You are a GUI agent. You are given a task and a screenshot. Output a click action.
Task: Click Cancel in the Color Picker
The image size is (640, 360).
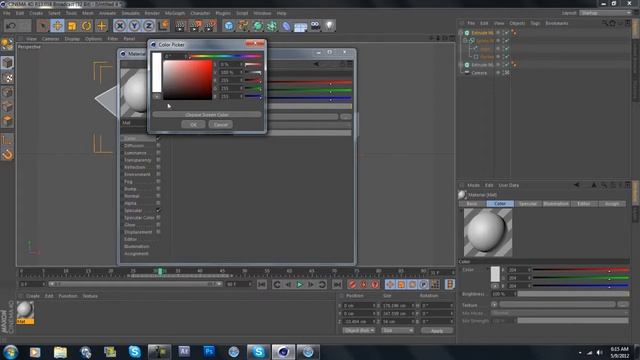point(221,124)
